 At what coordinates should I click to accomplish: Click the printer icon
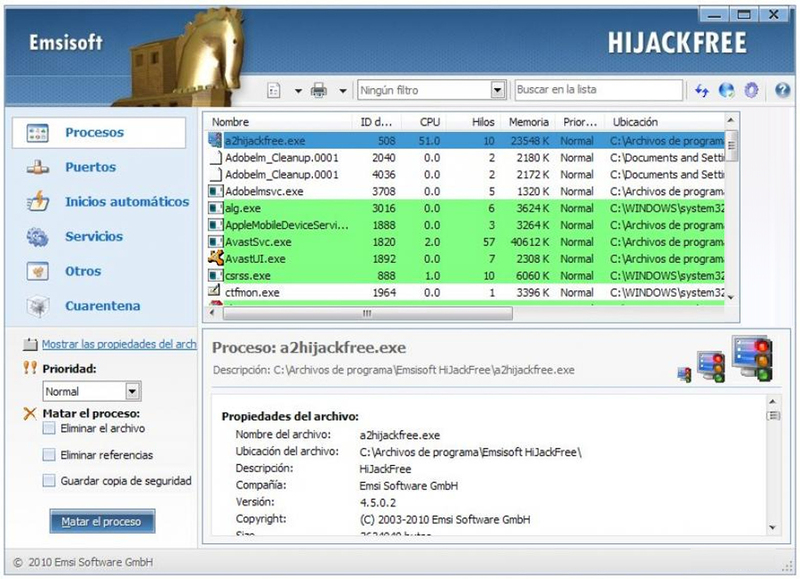coord(319,91)
